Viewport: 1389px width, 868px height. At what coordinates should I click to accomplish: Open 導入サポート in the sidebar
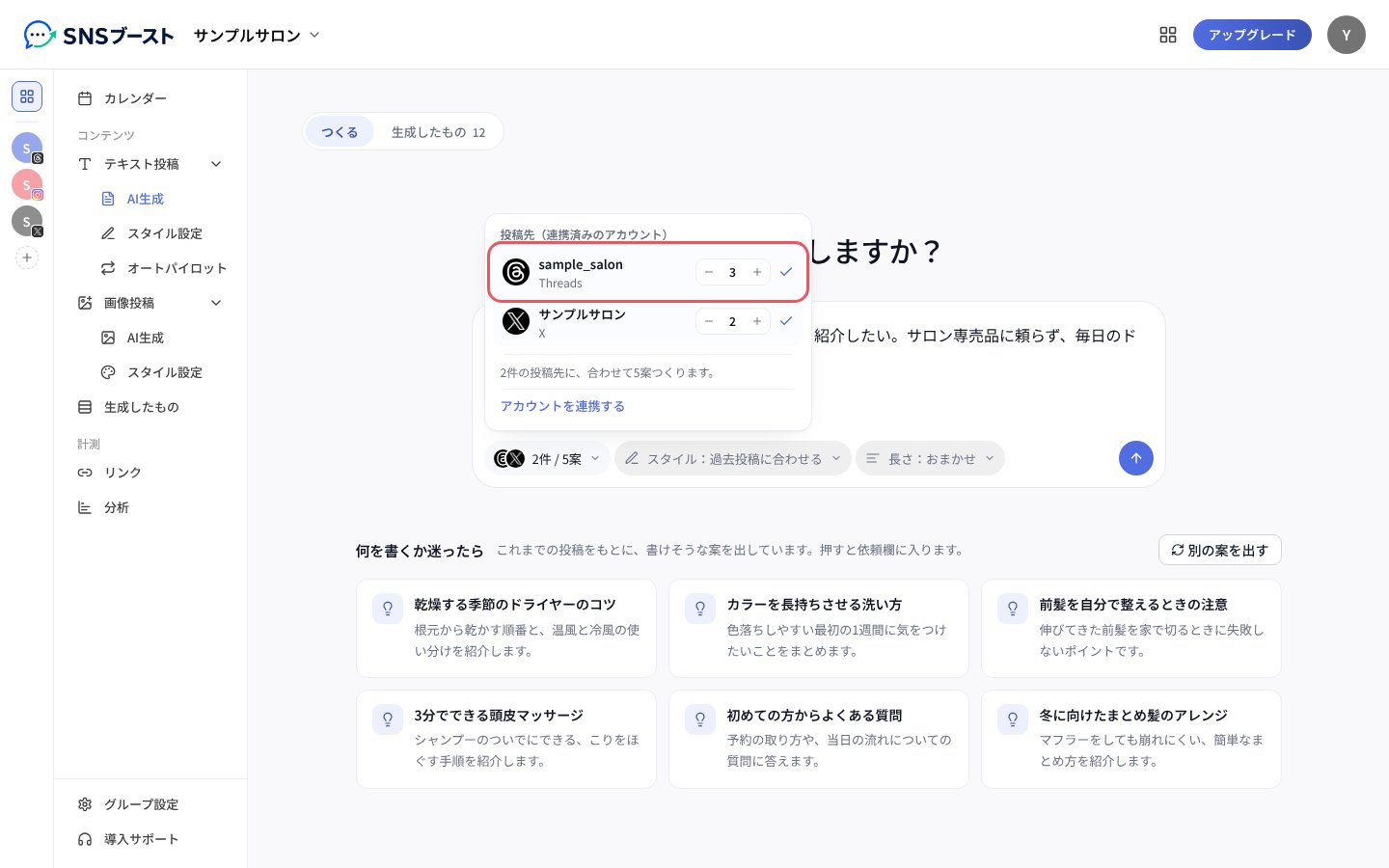click(150, 839)
